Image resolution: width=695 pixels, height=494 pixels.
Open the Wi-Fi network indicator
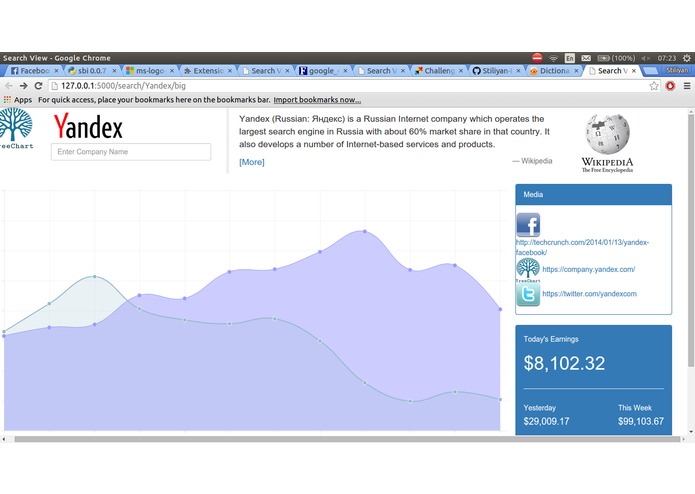pos(554,58)
